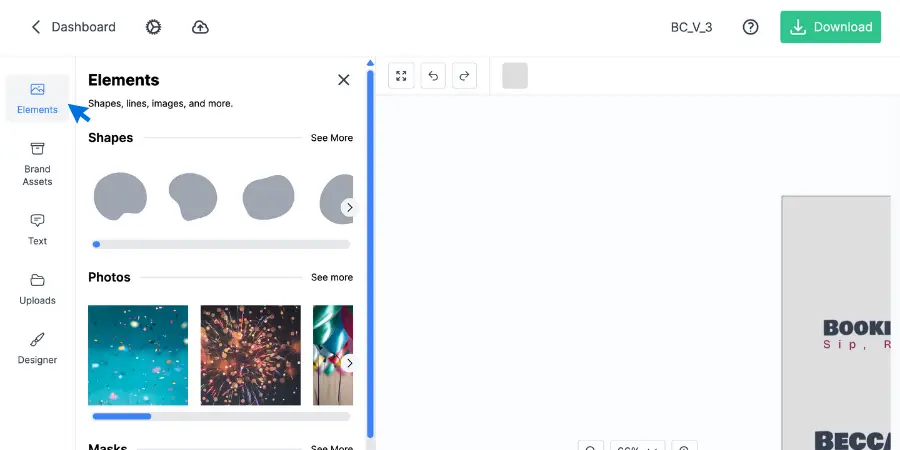Click the shapes horizontal scroll bar

pos(222,245)
